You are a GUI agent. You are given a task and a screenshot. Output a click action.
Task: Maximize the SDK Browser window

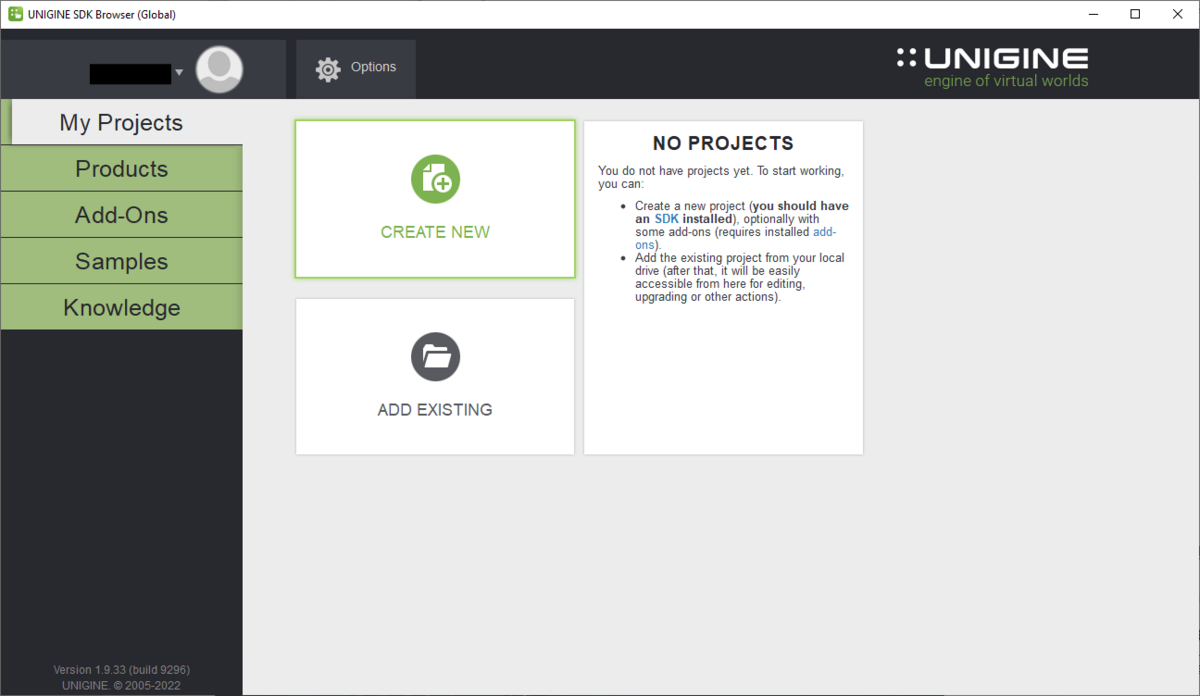click(1135, 14)
